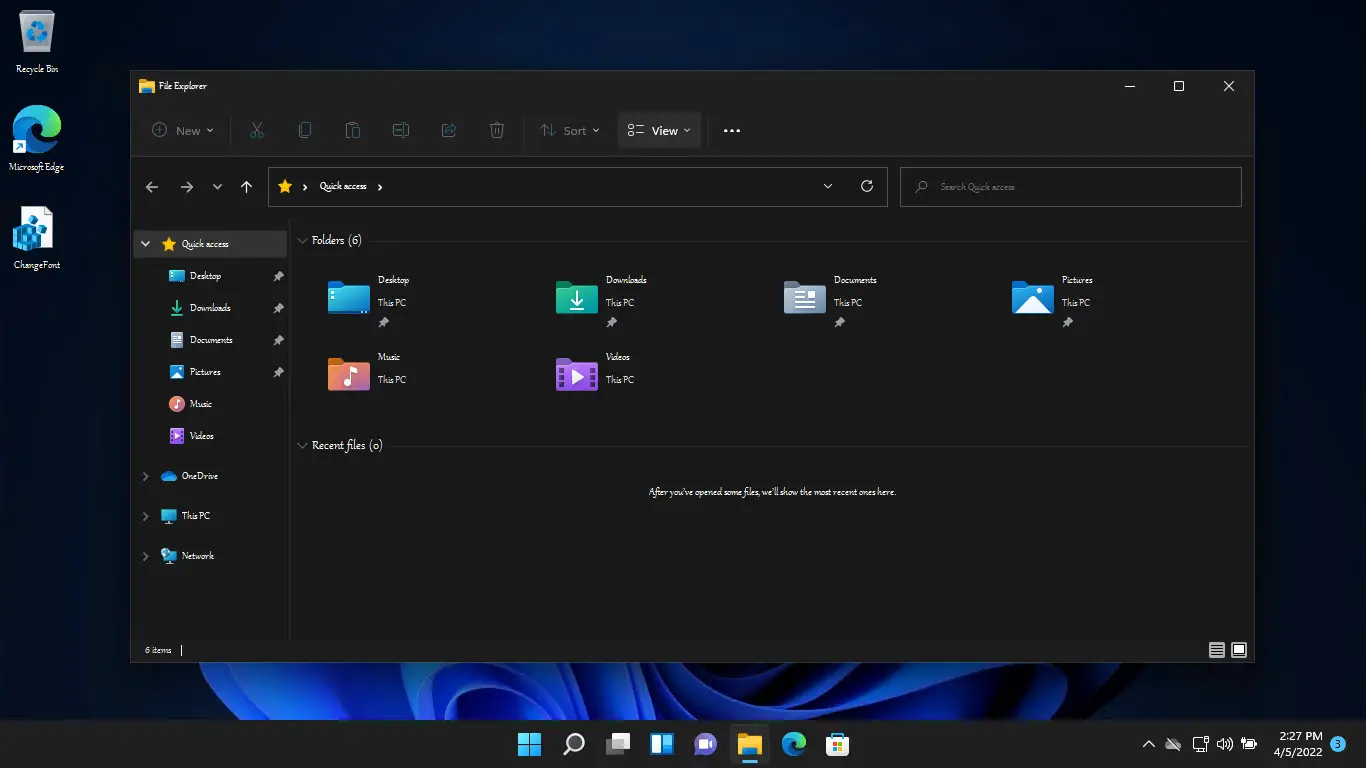Click the Paste clipboard icon
This screenshot has width=1366, height=768.
coord(353,130)
